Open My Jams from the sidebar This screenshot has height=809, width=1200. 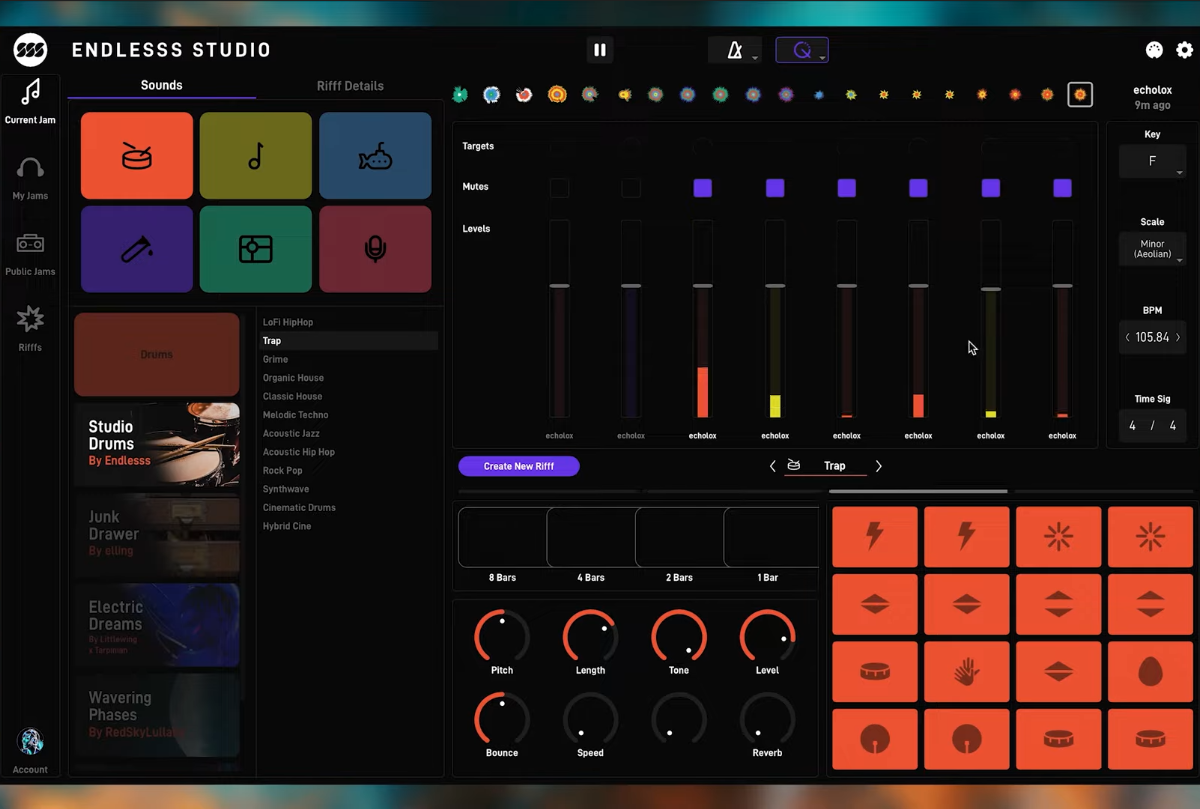click(30, 177)
